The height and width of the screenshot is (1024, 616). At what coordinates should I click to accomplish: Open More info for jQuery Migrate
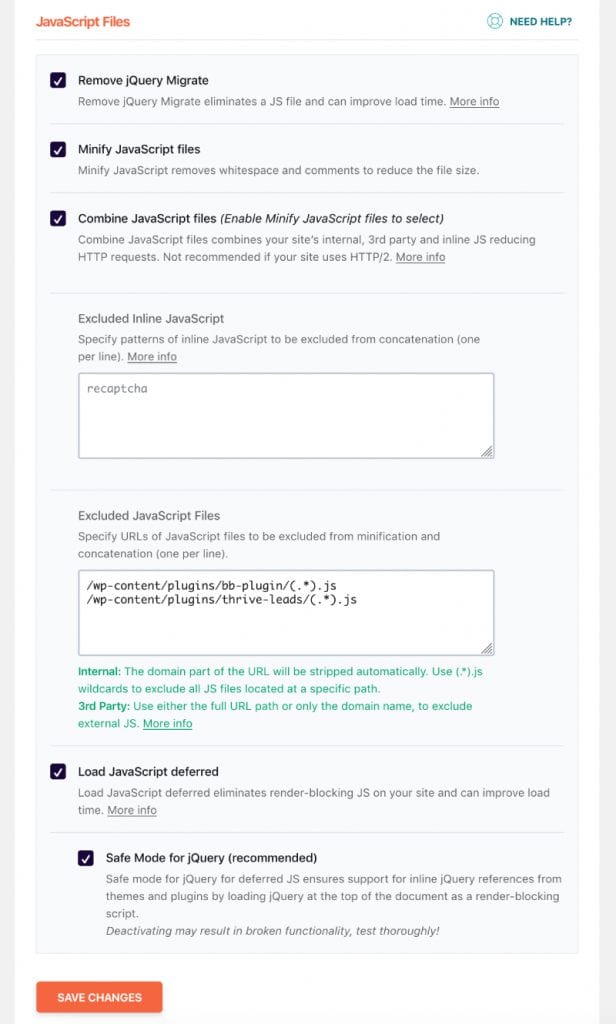(474, 102)
